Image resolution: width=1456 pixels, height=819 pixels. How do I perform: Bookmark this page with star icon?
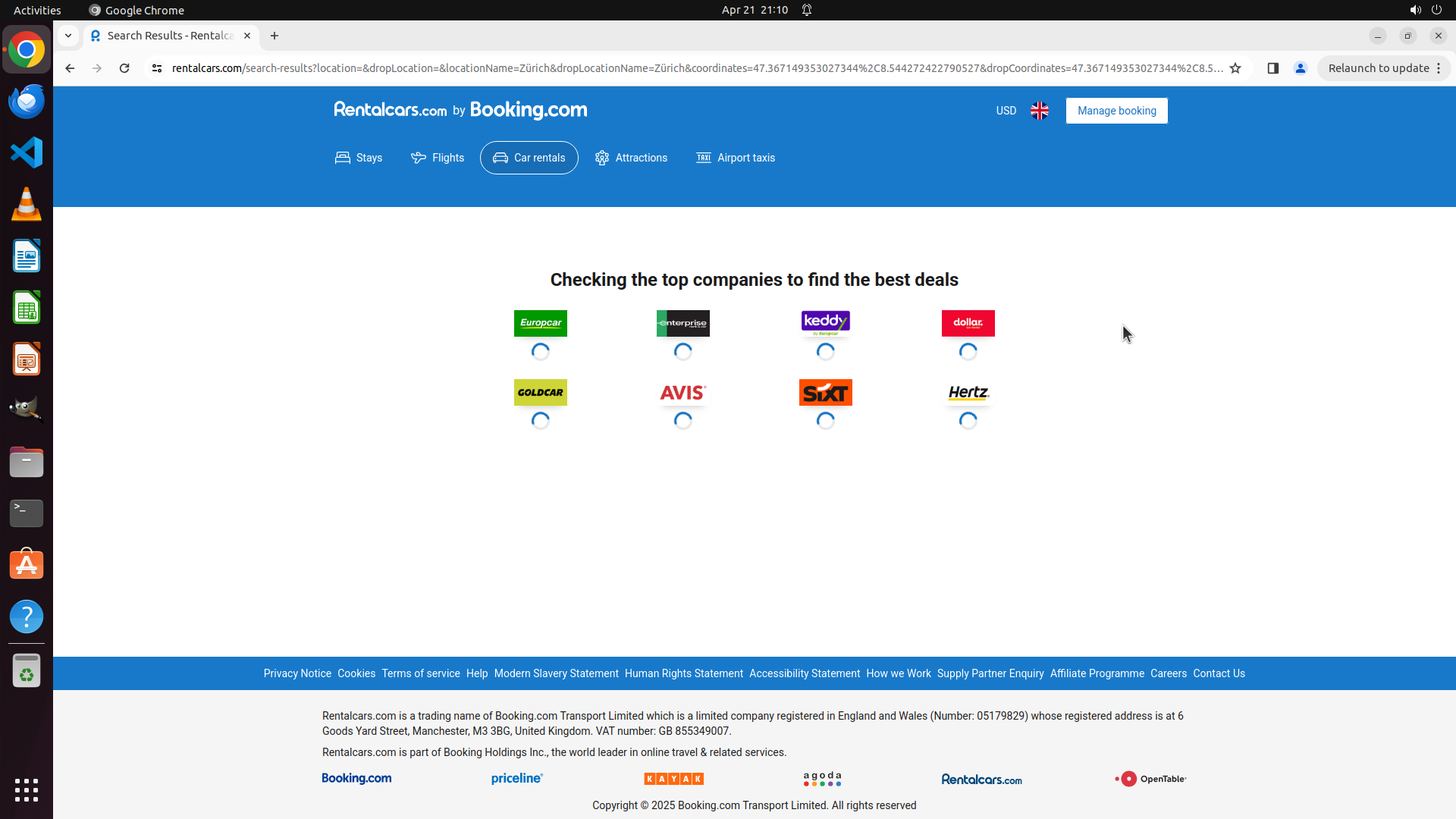tap(1235, 68)
